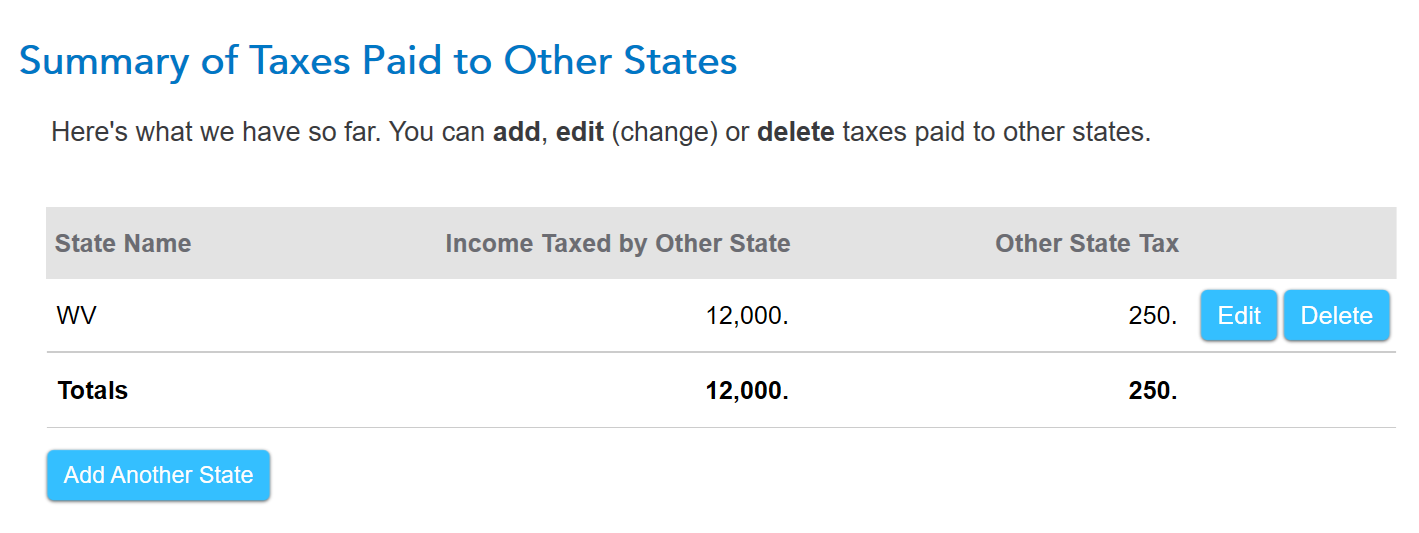
Task: Click WV row's 12,000 income value
Action: pyautogui.click(x=747, y=316)
